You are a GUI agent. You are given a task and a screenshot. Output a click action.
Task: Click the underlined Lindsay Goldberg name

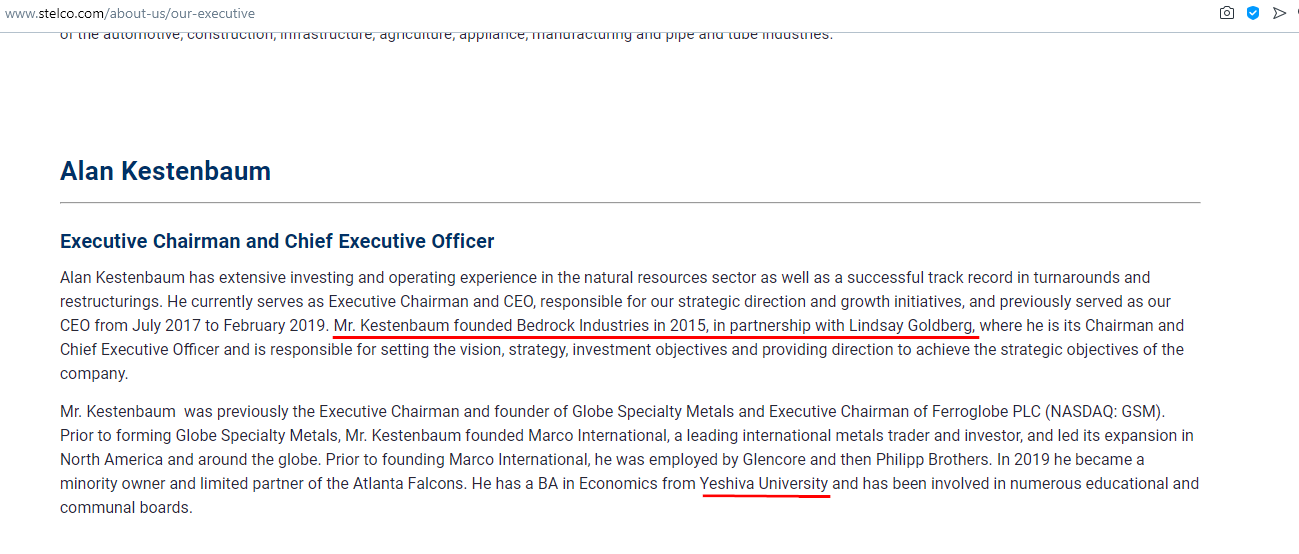click(x=911, y=325)
